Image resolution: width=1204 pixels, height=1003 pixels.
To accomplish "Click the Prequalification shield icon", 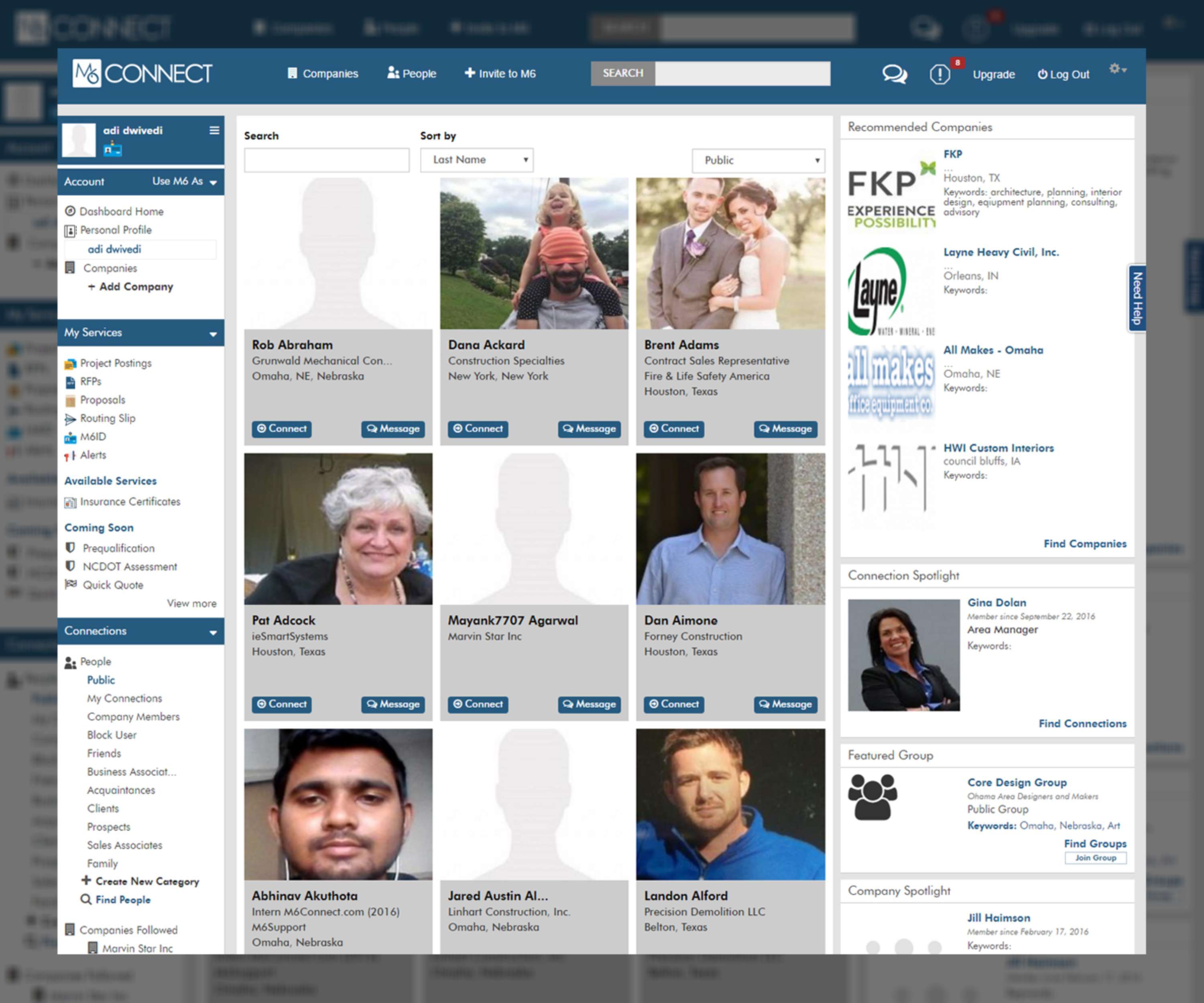I will click(71, 548).
